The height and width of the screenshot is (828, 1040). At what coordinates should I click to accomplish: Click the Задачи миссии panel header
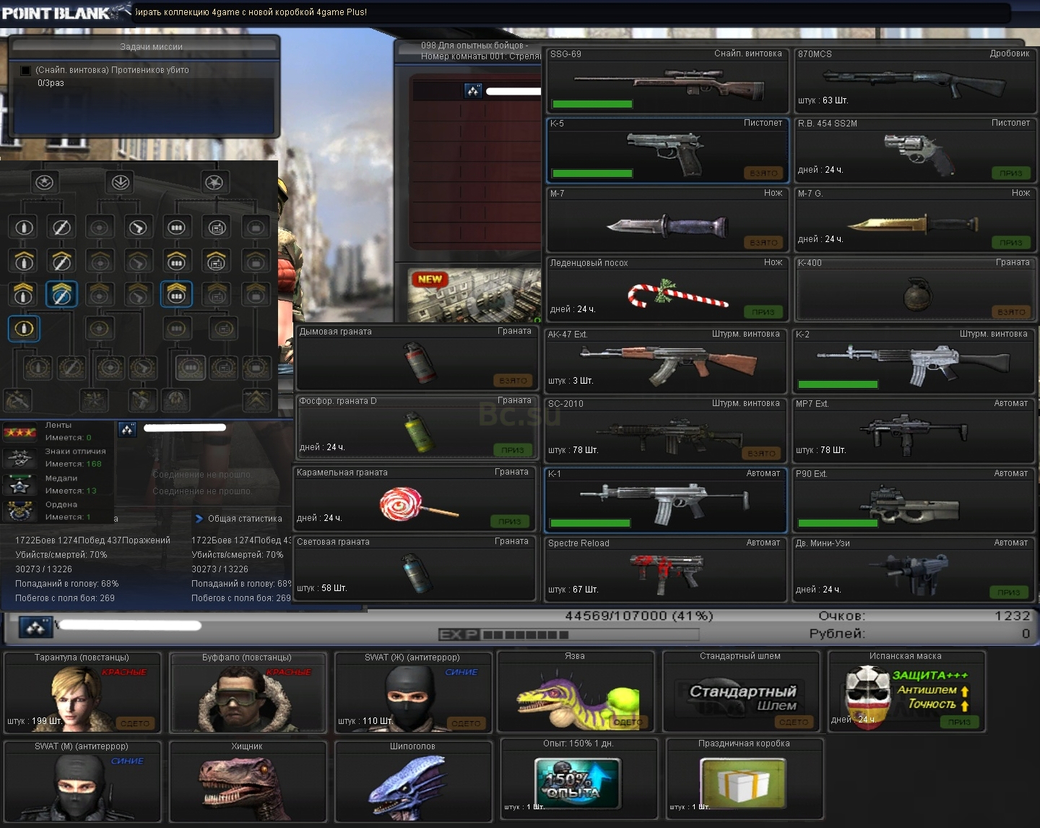coord(145,46)
